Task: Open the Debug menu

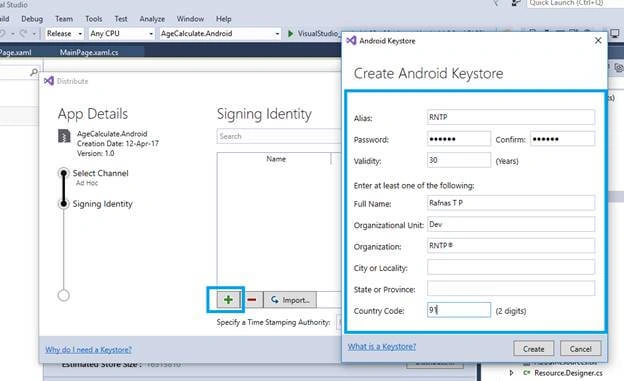Action: pos(32,19)
